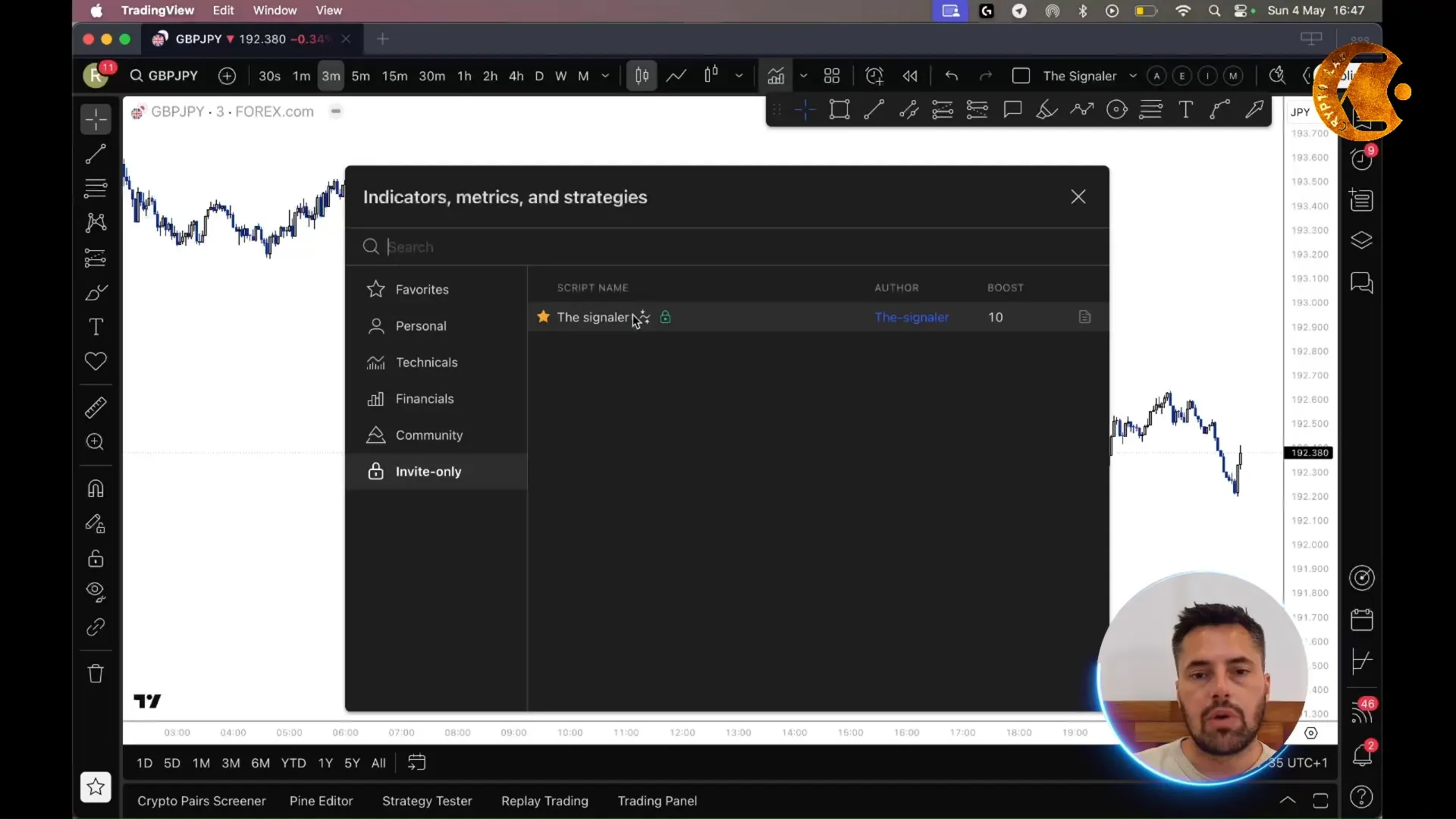Open the favorites toolbar star at bottom left
1456x819 pixels.
(96, 787)
